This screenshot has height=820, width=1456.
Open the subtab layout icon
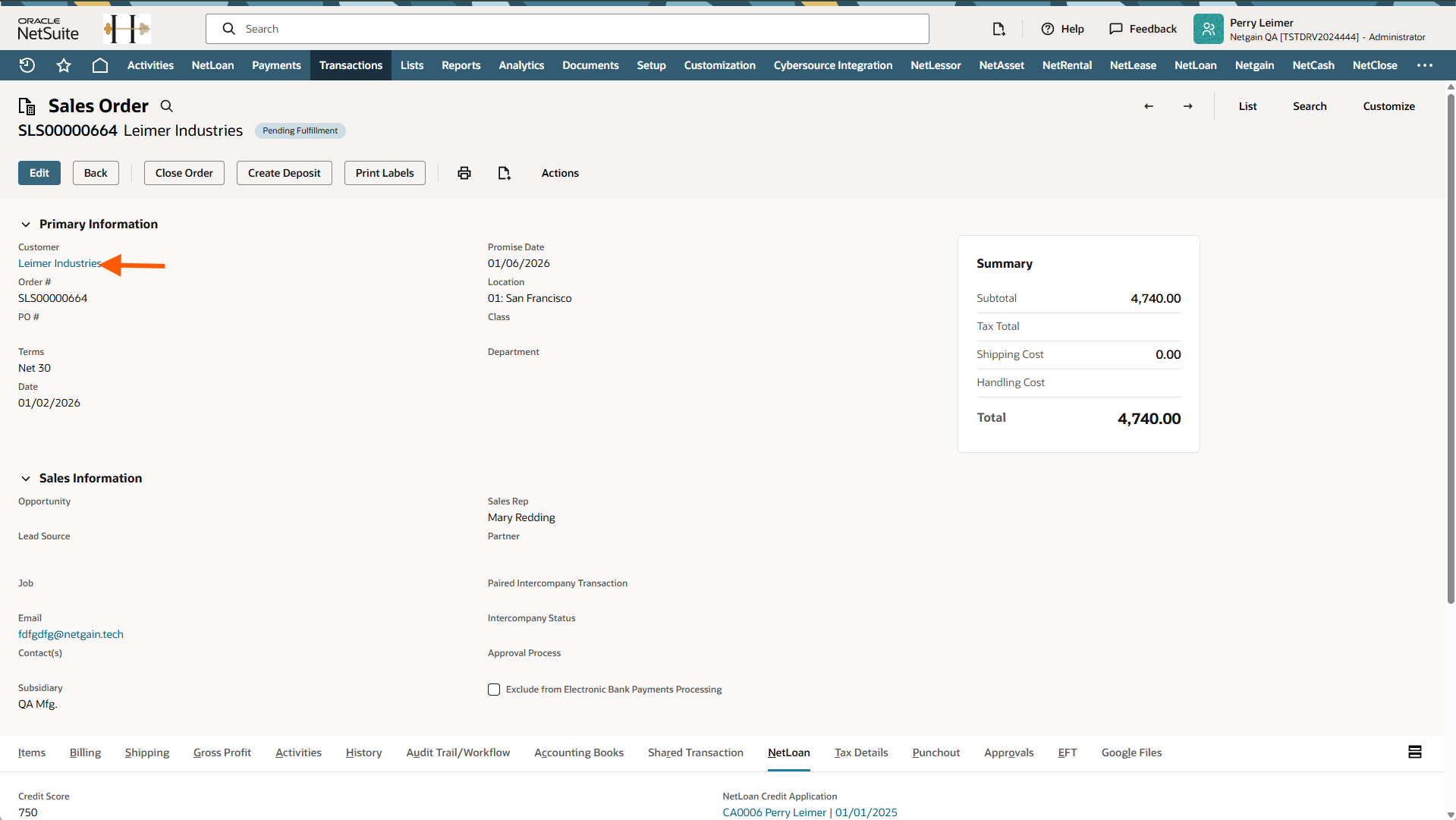click(x=1415, y=752)
